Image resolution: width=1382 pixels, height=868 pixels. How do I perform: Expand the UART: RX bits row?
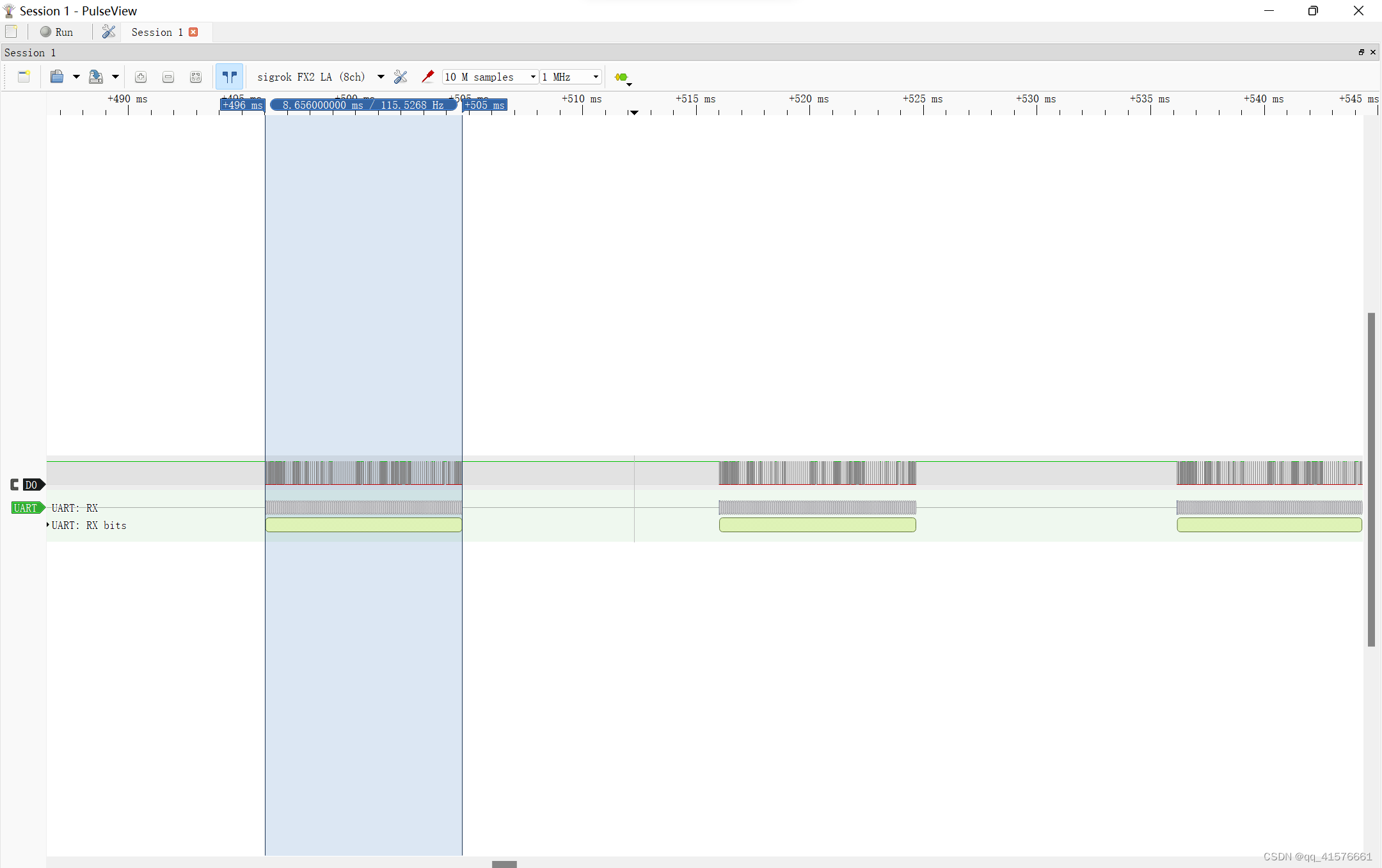(47, 525)
